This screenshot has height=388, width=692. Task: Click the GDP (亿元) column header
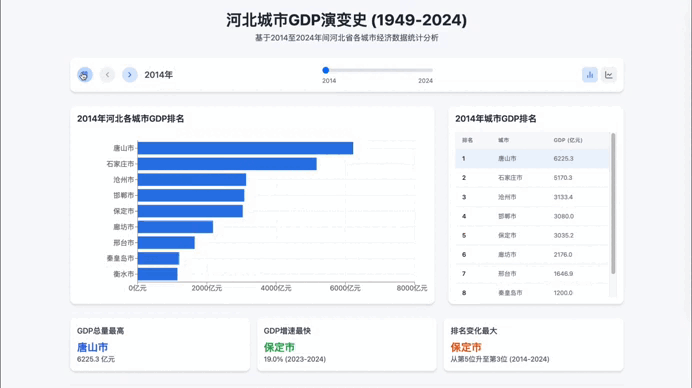[568, 140]
